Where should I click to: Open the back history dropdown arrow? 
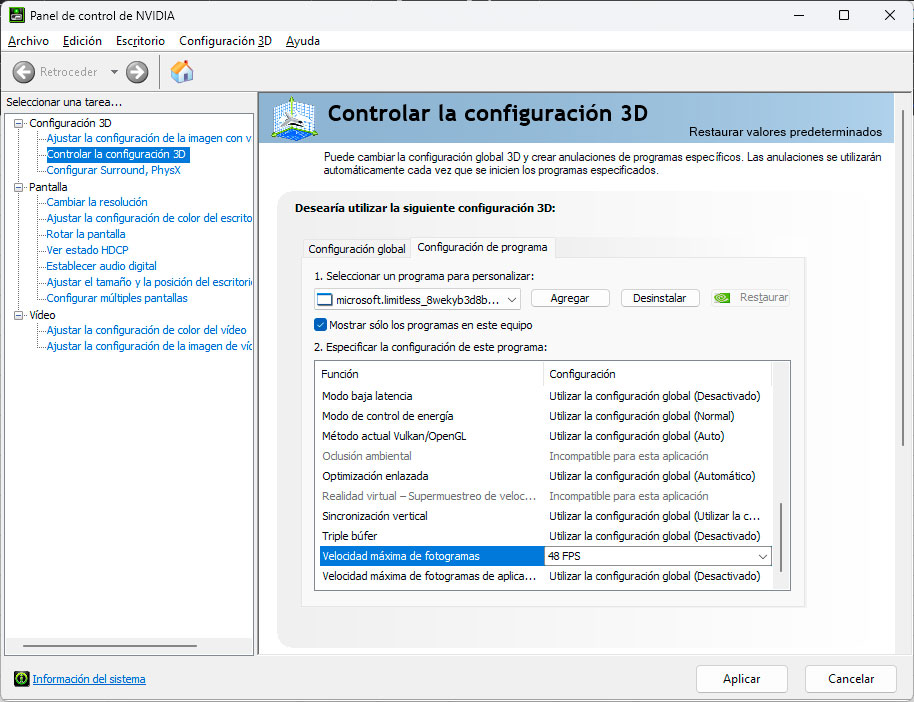click(x=114, y=72)
